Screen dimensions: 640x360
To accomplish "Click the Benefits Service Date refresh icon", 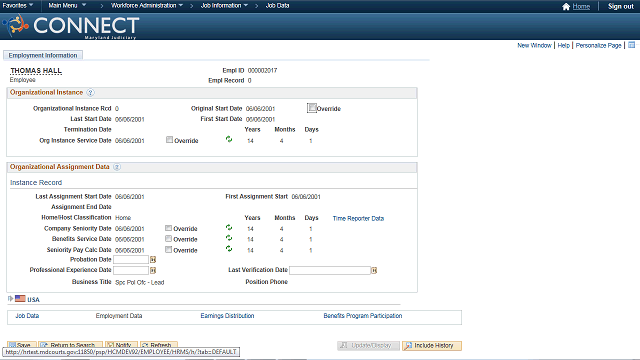I will (x=229, y=238).
